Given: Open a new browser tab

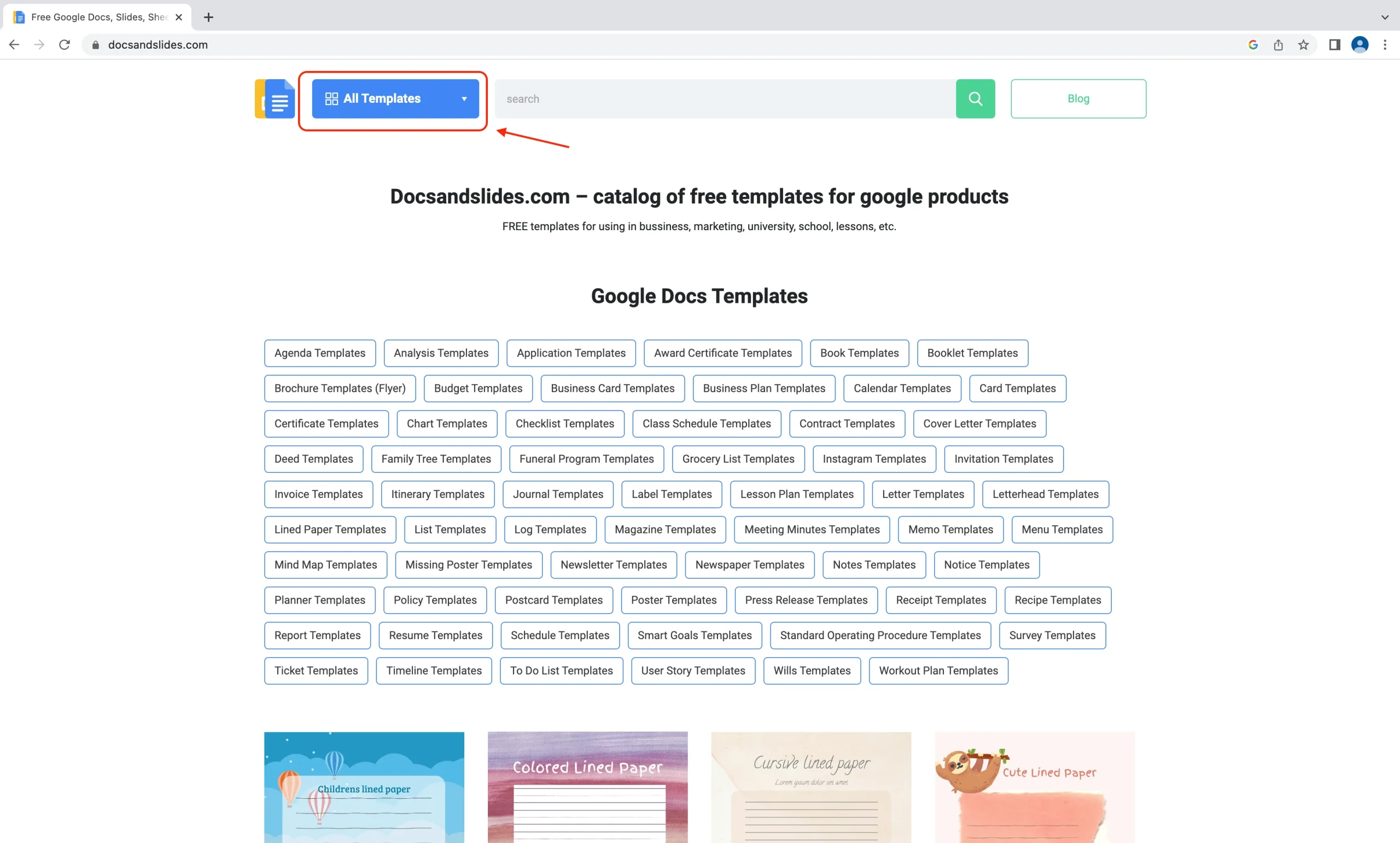Looking at the screenshot, I should [x=208, y=17].
